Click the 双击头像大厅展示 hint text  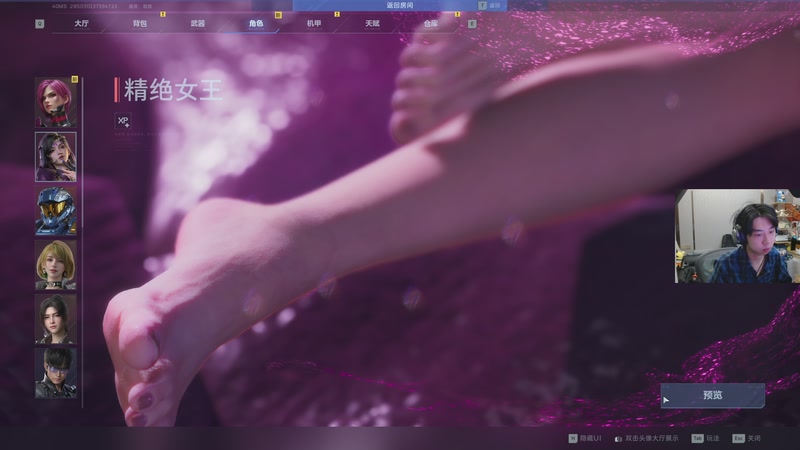[652, 438]
